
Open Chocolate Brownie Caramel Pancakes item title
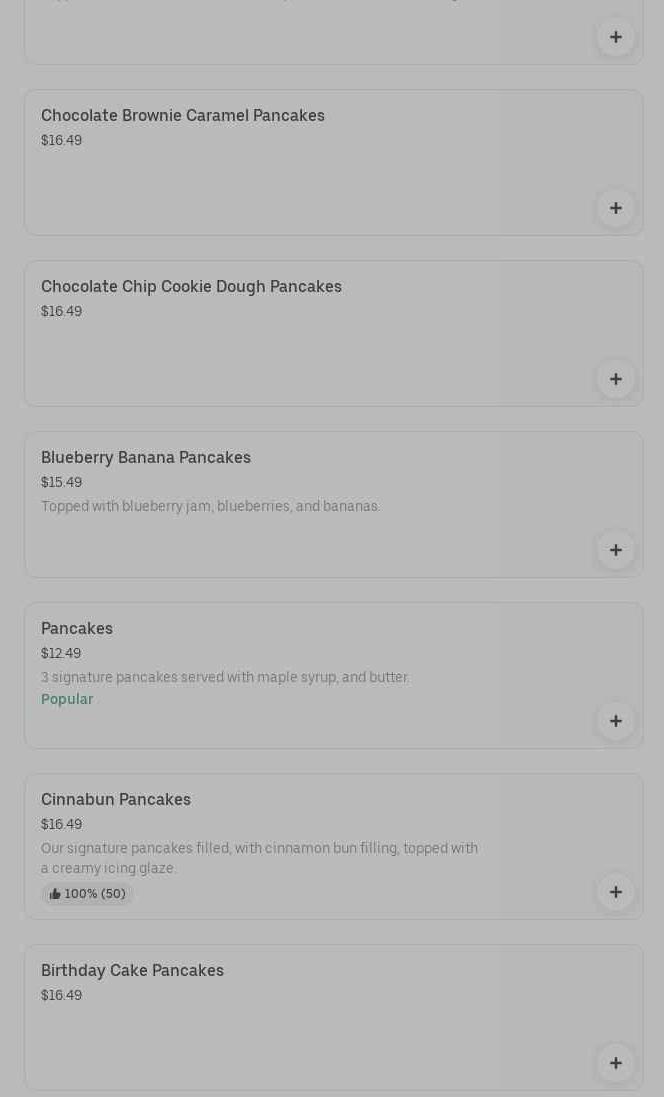pyautogui.click(x=183, y=116)
